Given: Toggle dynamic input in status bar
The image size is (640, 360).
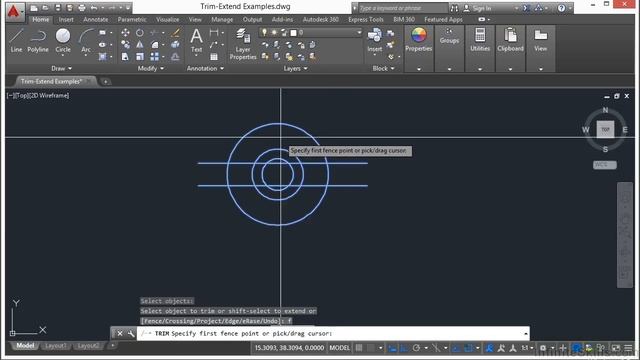Looking at the screenshot, I should pos(392,348).
